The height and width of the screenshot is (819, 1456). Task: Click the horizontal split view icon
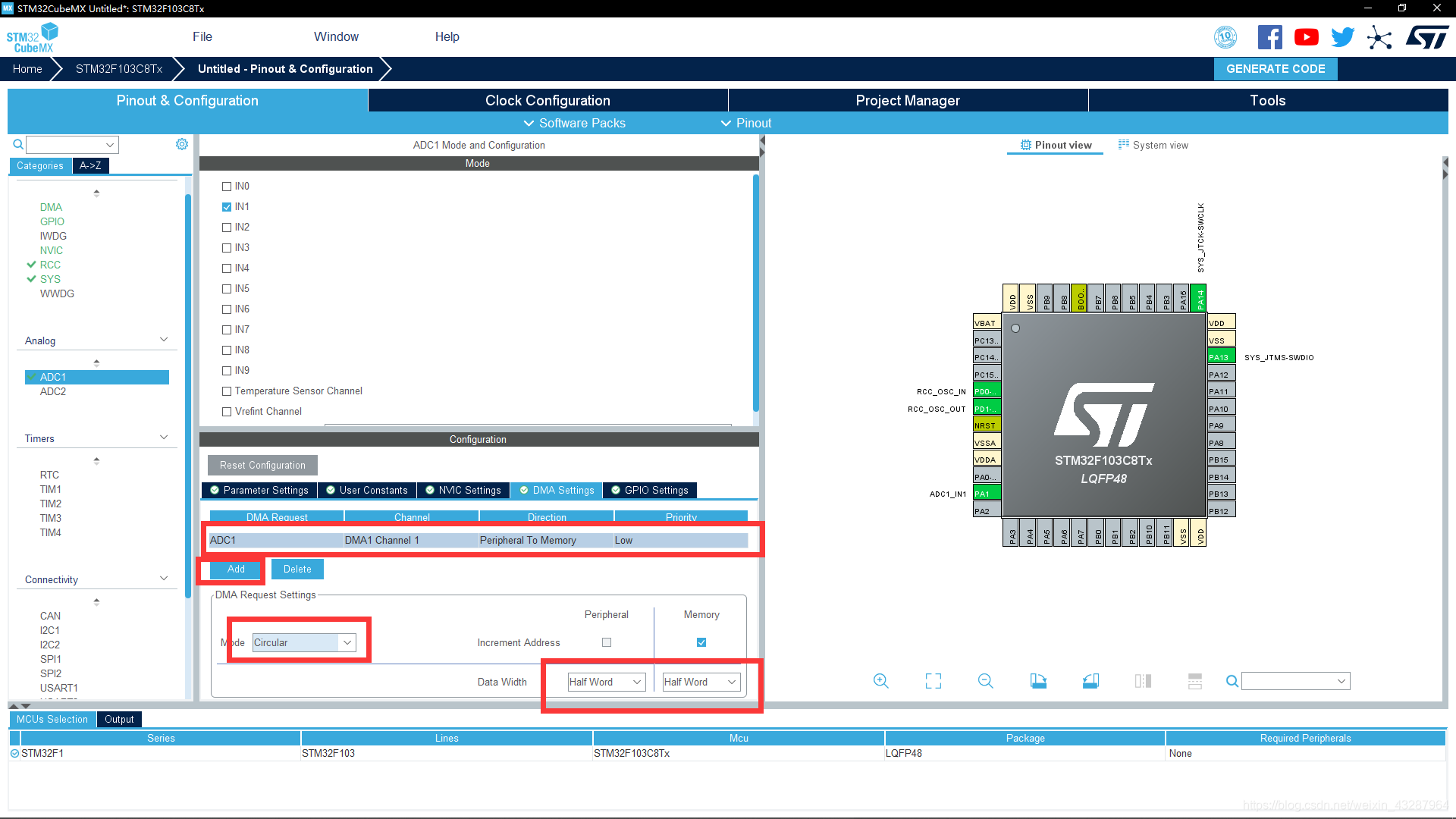coord(1195,681)
